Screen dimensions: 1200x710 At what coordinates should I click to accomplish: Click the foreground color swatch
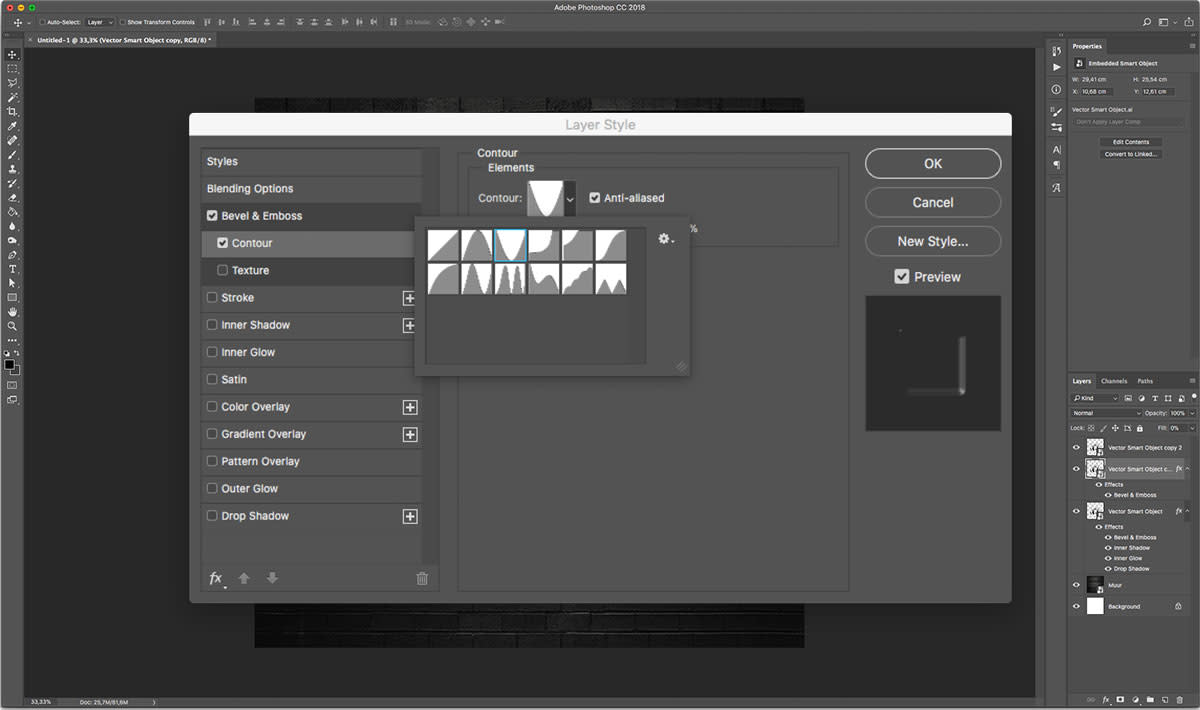pos(10,364)
